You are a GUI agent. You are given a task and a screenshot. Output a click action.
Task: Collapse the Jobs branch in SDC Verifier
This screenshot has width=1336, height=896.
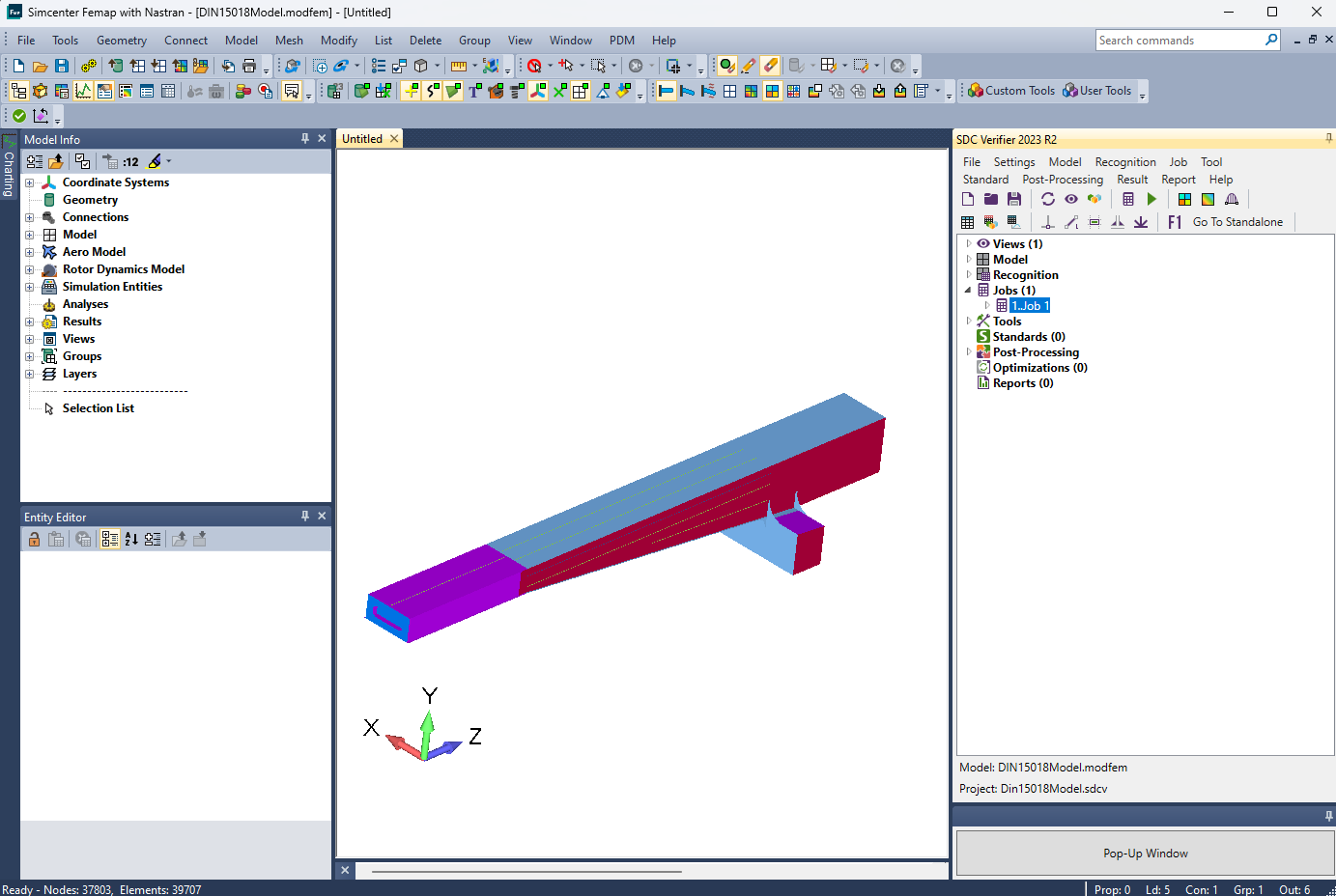pyautogui.click(x=967, y=290)
